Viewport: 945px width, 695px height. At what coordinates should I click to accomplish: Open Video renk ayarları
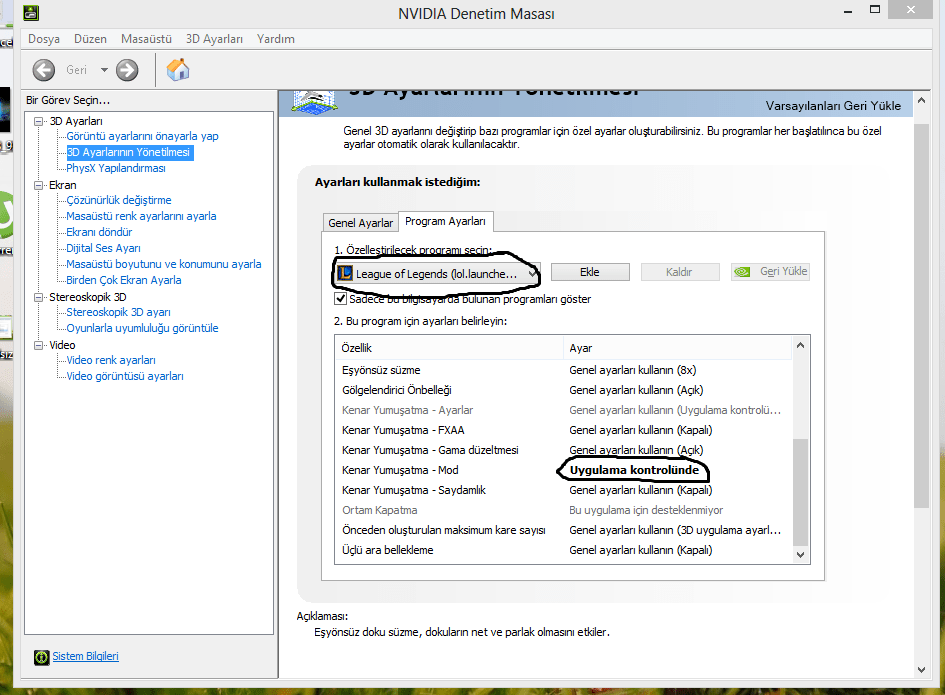(111, 360)
